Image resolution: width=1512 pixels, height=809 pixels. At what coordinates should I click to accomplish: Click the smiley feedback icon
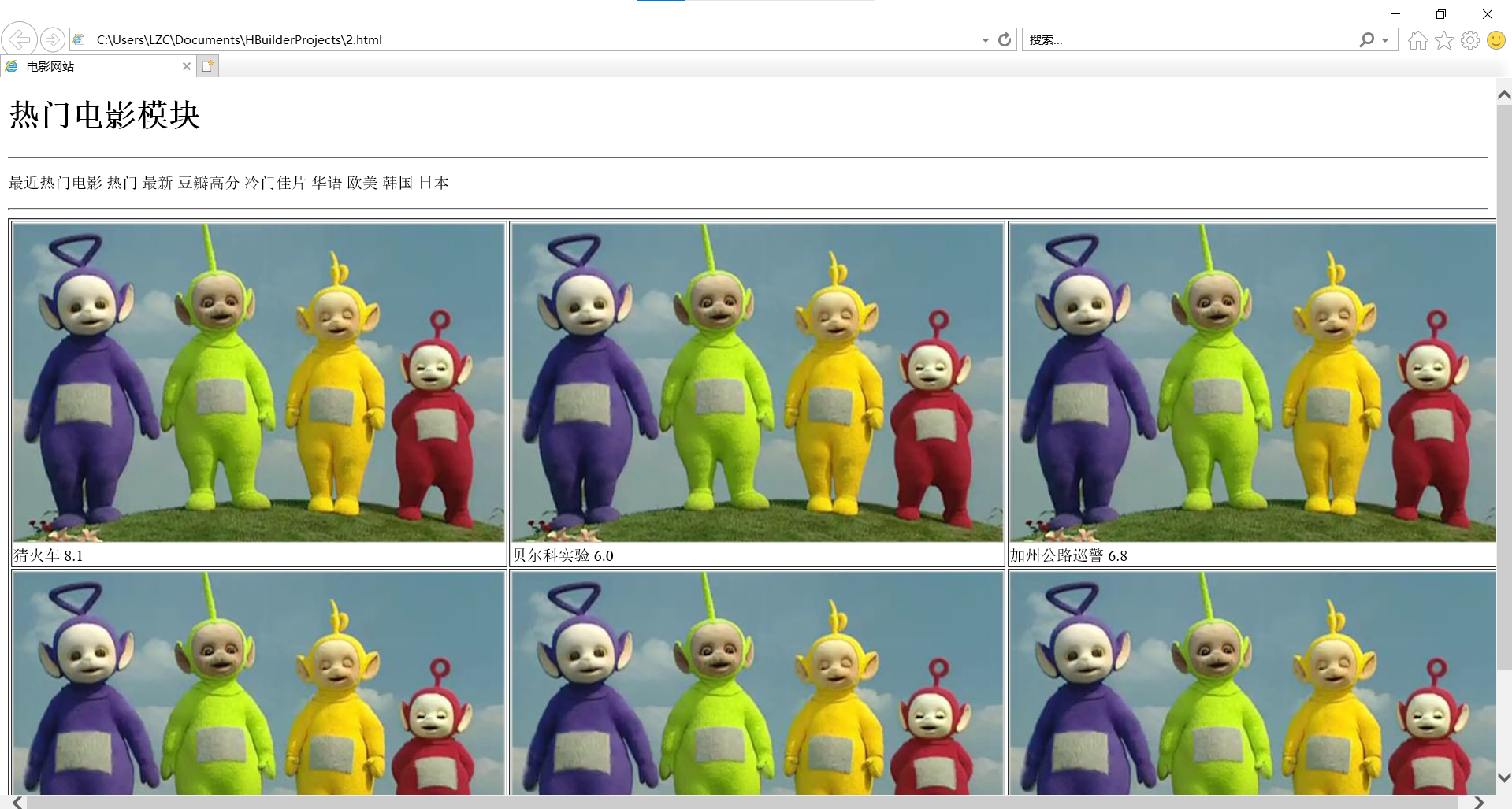click(1496, 40)
